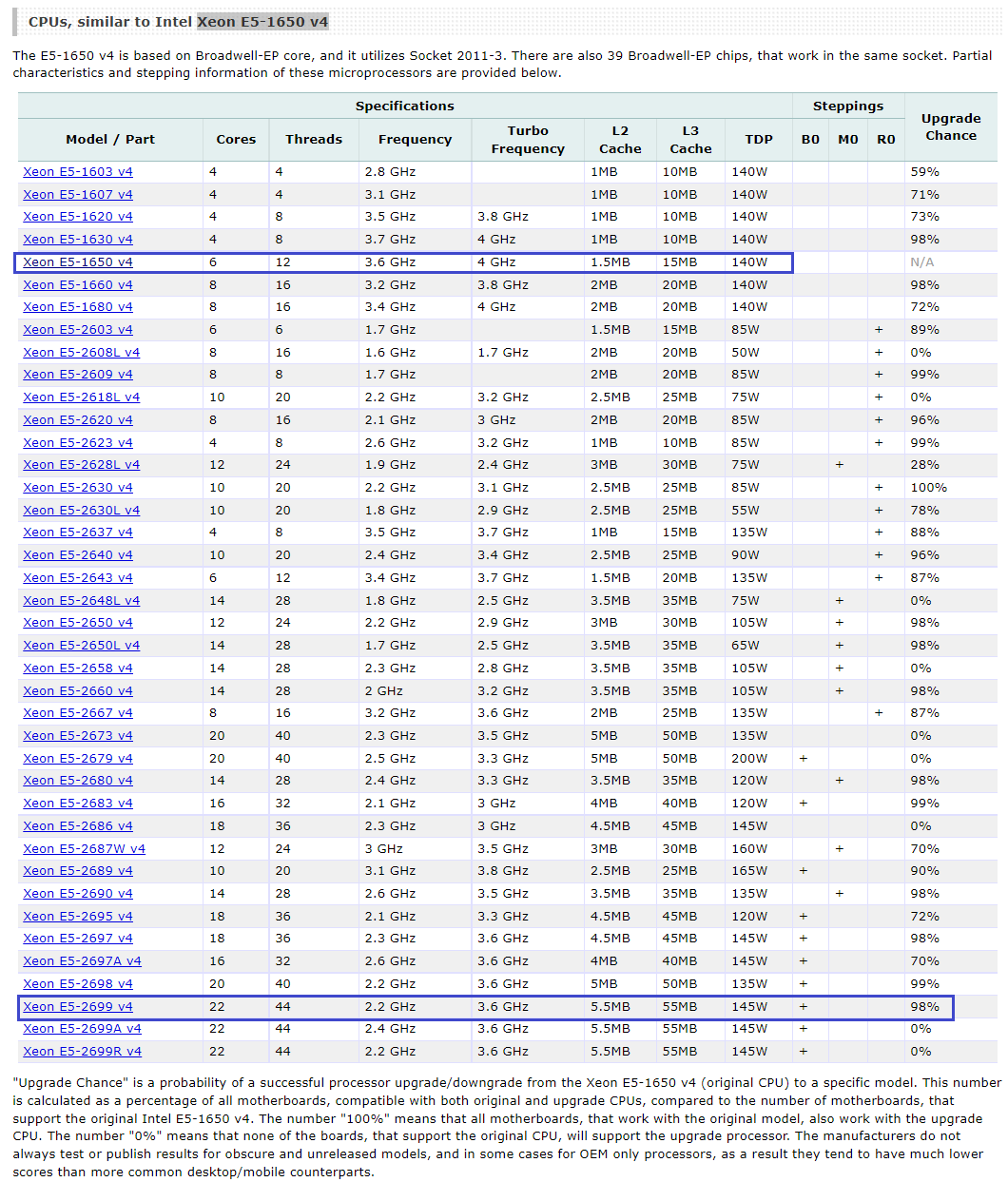Open the Xeon E5-2695 v4 link
The height and width of the screenshot is (1182, 1008).
click(78, 917)
